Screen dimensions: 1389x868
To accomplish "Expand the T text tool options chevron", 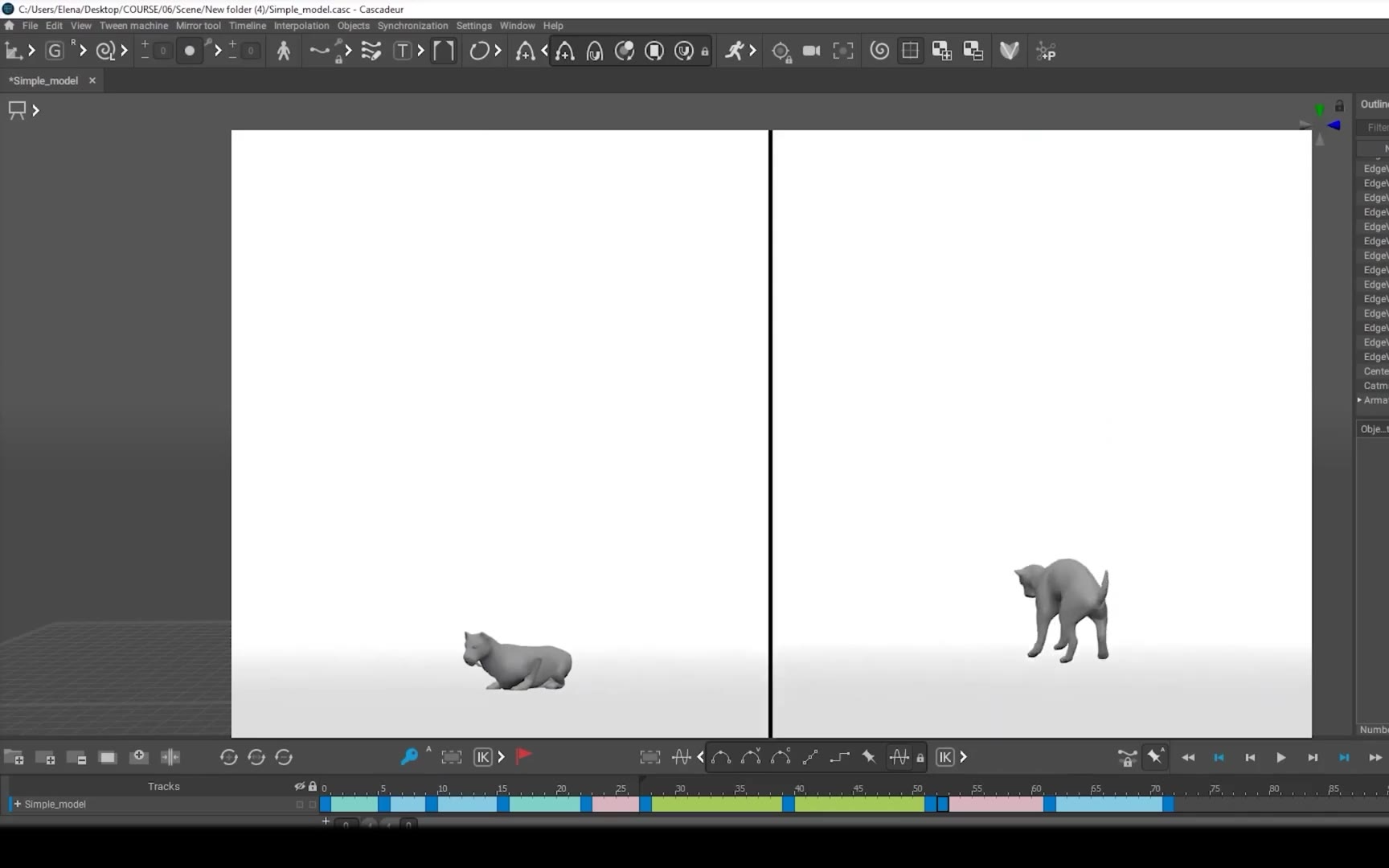I will 420,51.
